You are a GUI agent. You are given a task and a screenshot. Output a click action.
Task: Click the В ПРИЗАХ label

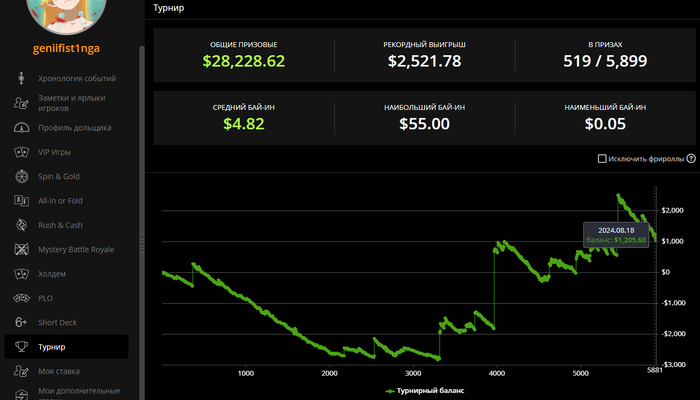tap(605, 45)
